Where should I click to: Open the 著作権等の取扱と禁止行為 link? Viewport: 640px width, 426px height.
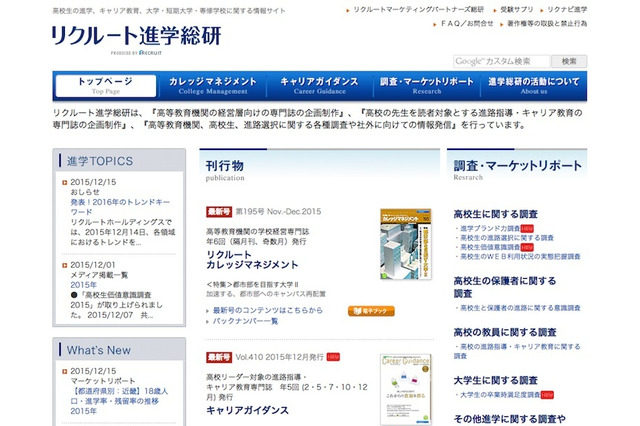pos(547,24)
